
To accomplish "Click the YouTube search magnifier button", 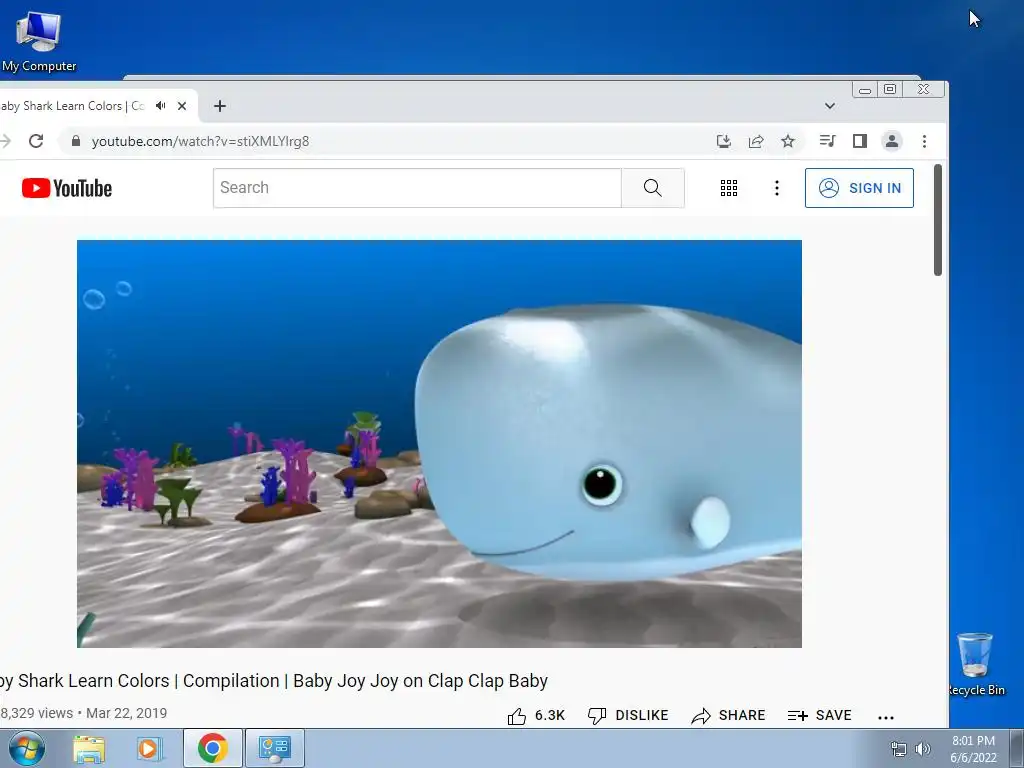I will (x=652, y=188).
